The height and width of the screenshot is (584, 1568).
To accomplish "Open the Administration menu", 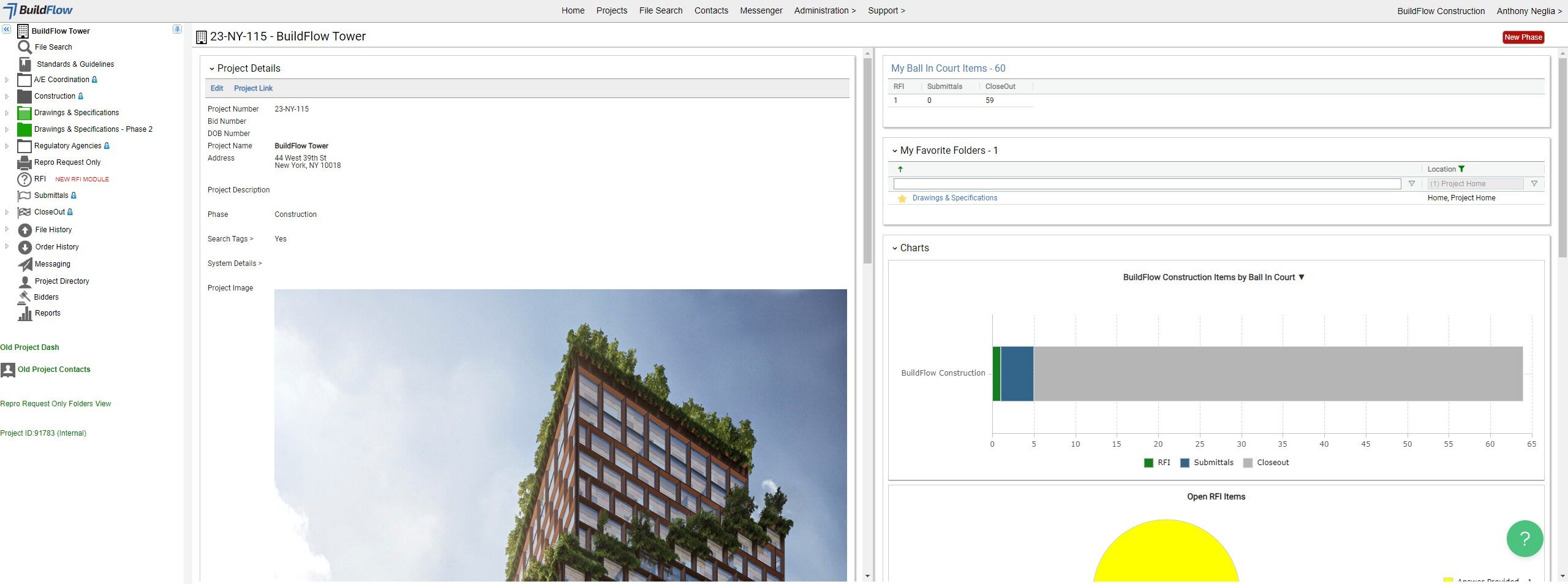I will (x=824, y=10).
